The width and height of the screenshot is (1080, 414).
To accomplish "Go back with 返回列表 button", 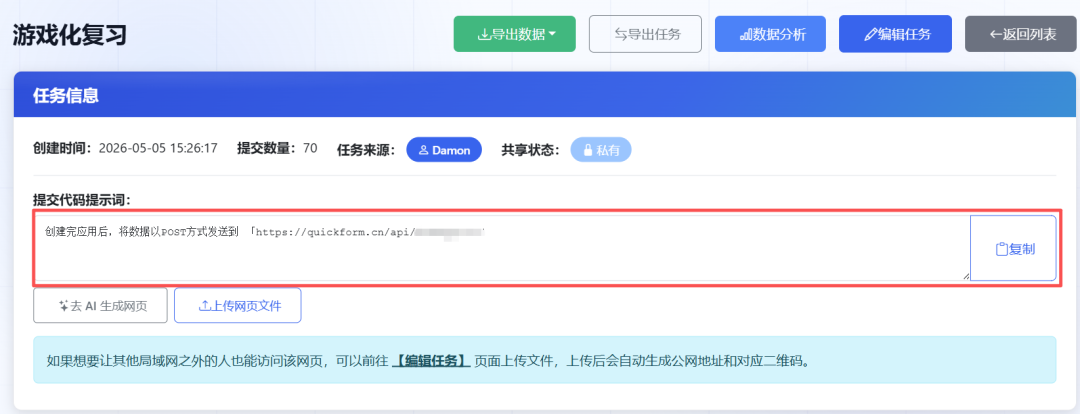I will tap(1020, 34).
